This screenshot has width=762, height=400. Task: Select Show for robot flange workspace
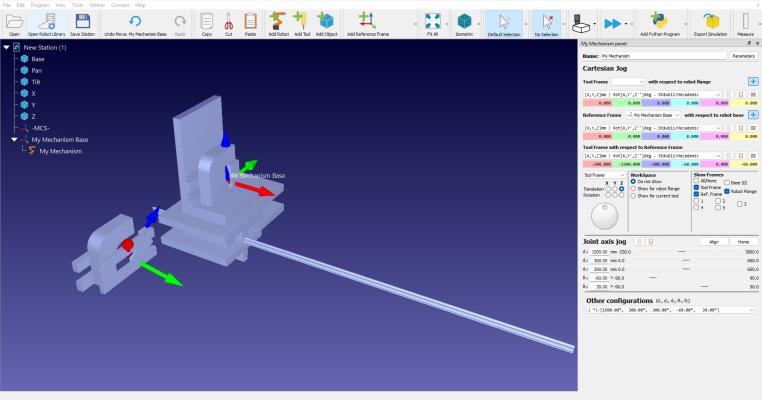633,189
